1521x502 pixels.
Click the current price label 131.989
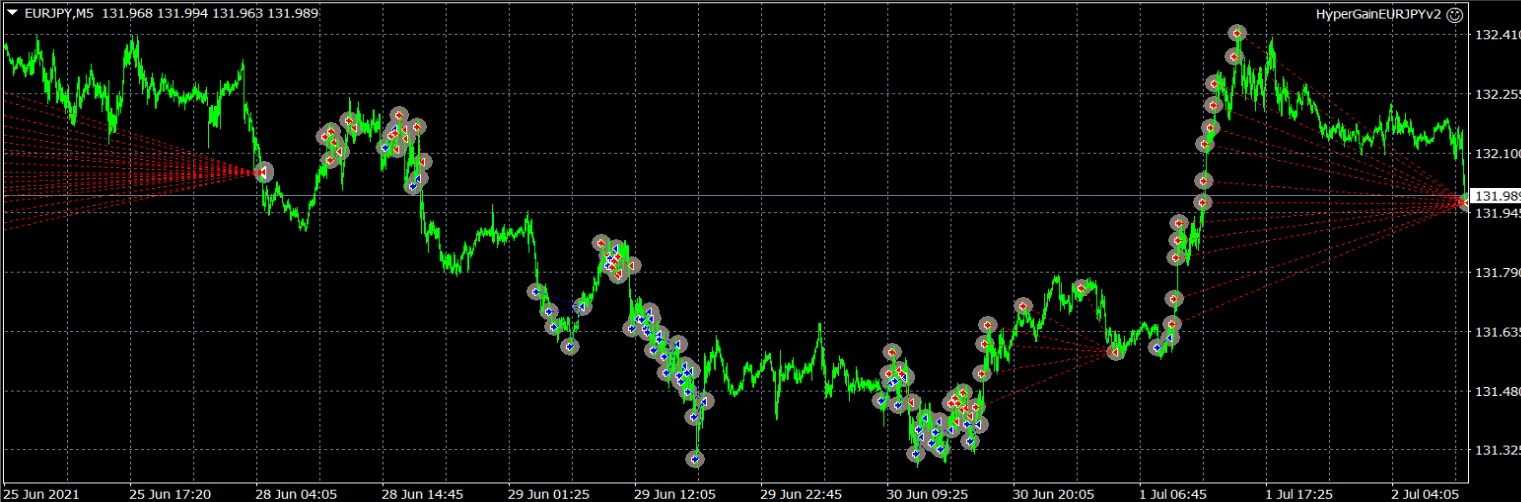tap(1497, 196)
